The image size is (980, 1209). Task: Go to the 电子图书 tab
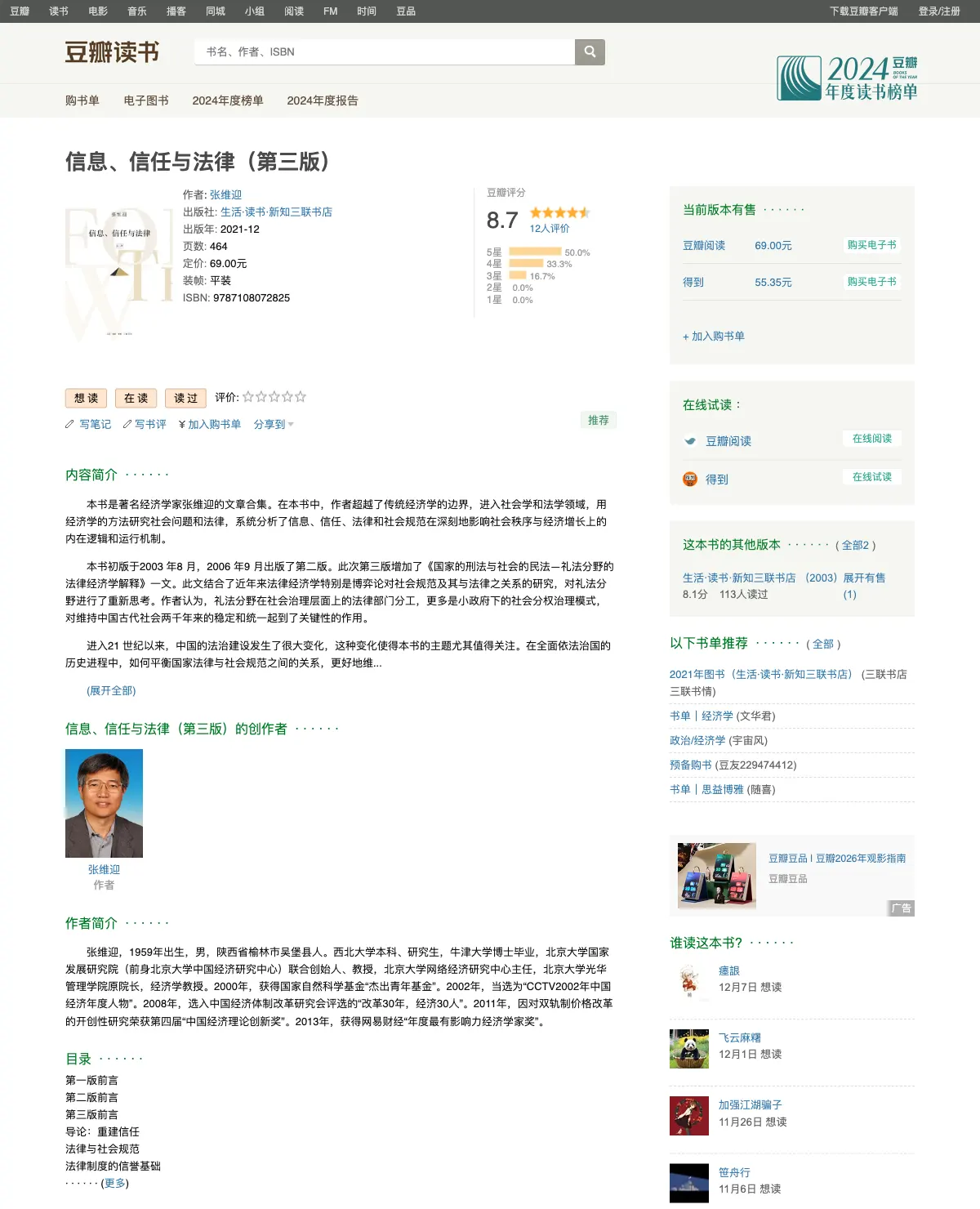tap(146, 100)
